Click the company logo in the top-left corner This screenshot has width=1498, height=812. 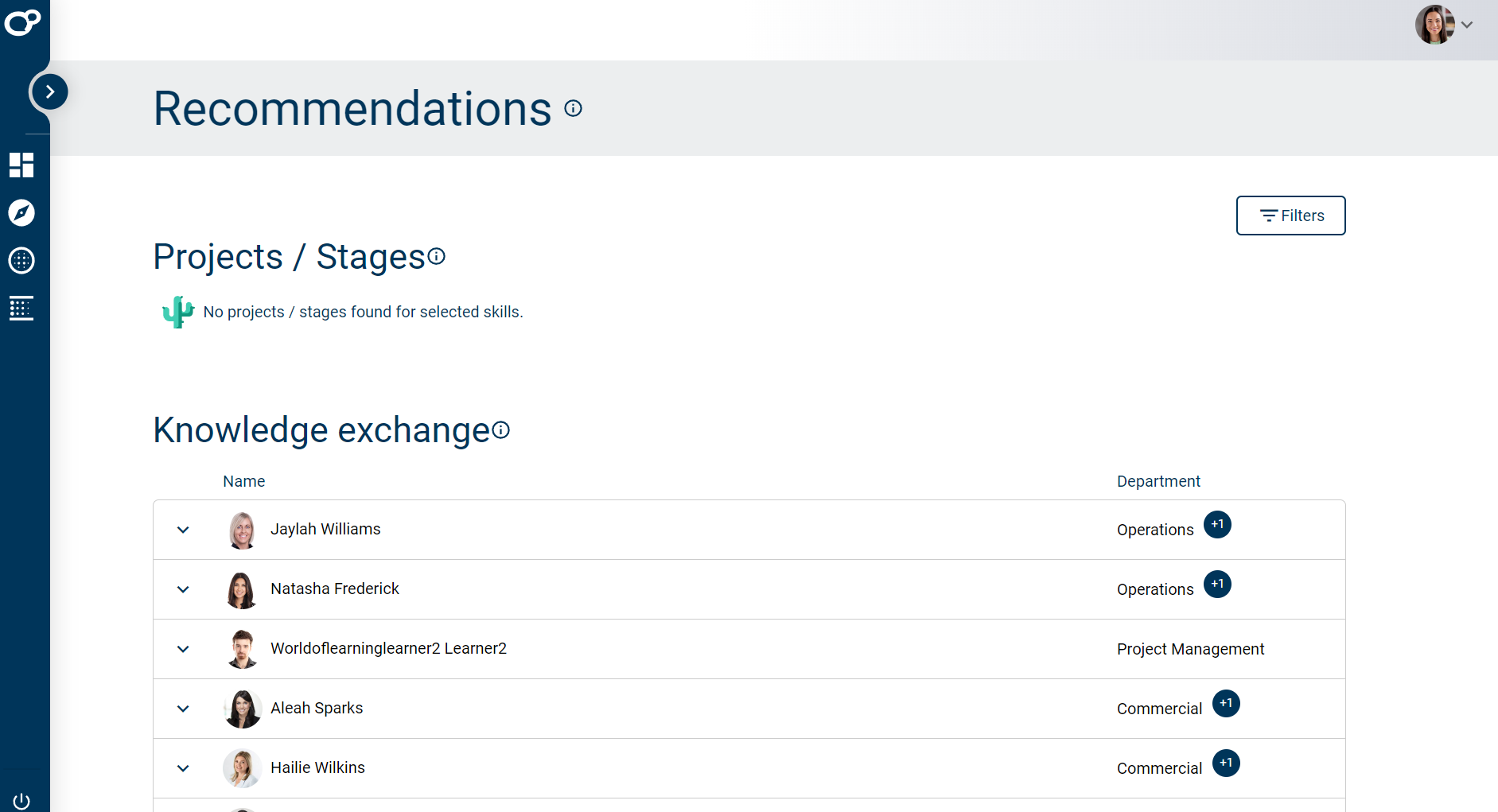pyautogui.click(x=23, y=23)
